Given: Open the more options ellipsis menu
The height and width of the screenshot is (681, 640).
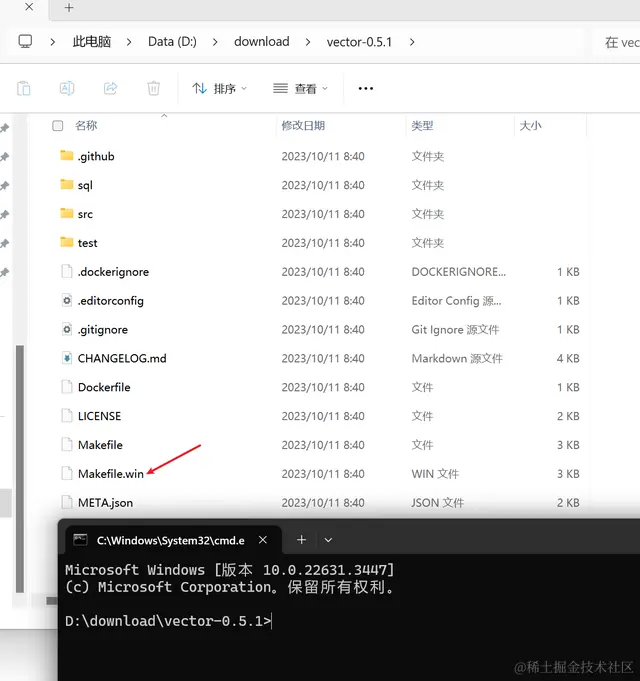Looking at the screenshot, I should (366, 89).
